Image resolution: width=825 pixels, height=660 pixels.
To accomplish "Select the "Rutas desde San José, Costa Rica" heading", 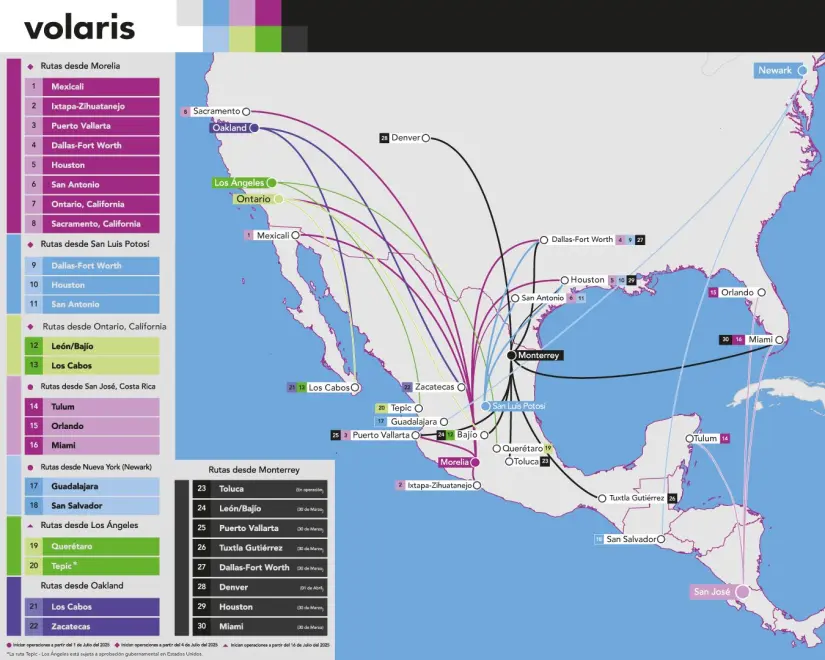I will pos(98,386).
